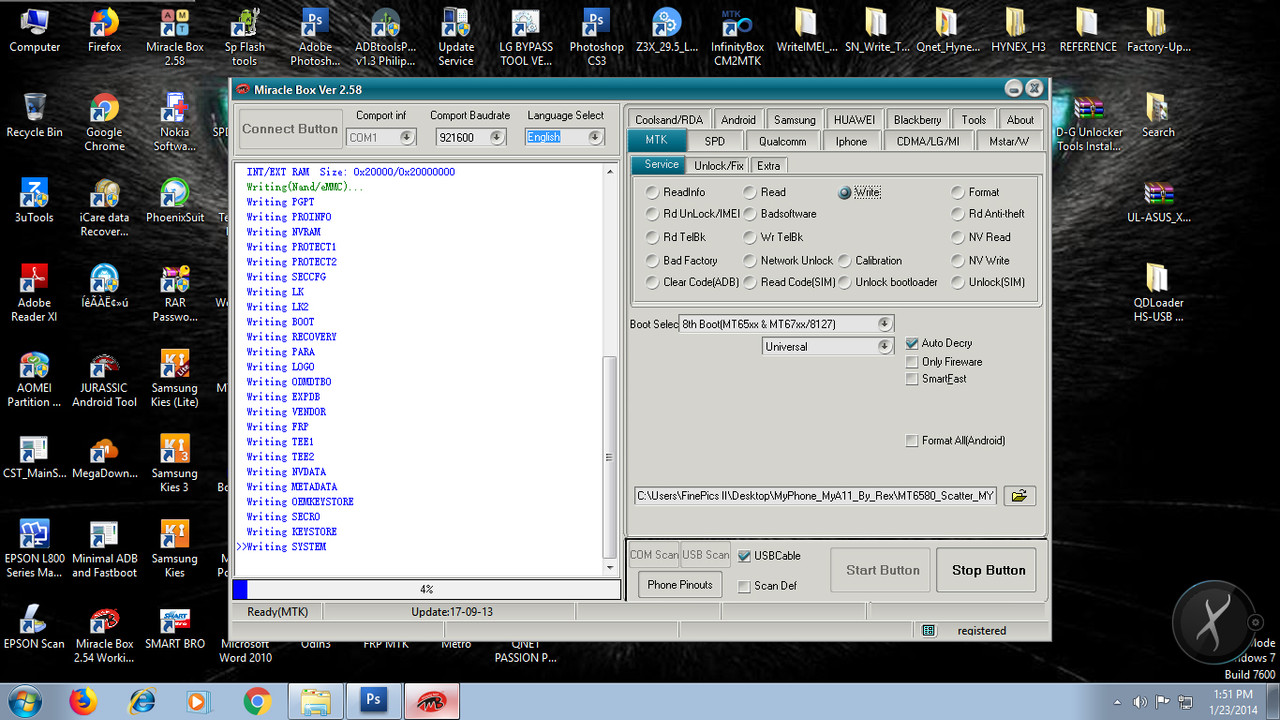The width and height of the screenshot is (1280, 720).
Task: Open the Comport Baudrate dropdown
Action: pos(497,137)
